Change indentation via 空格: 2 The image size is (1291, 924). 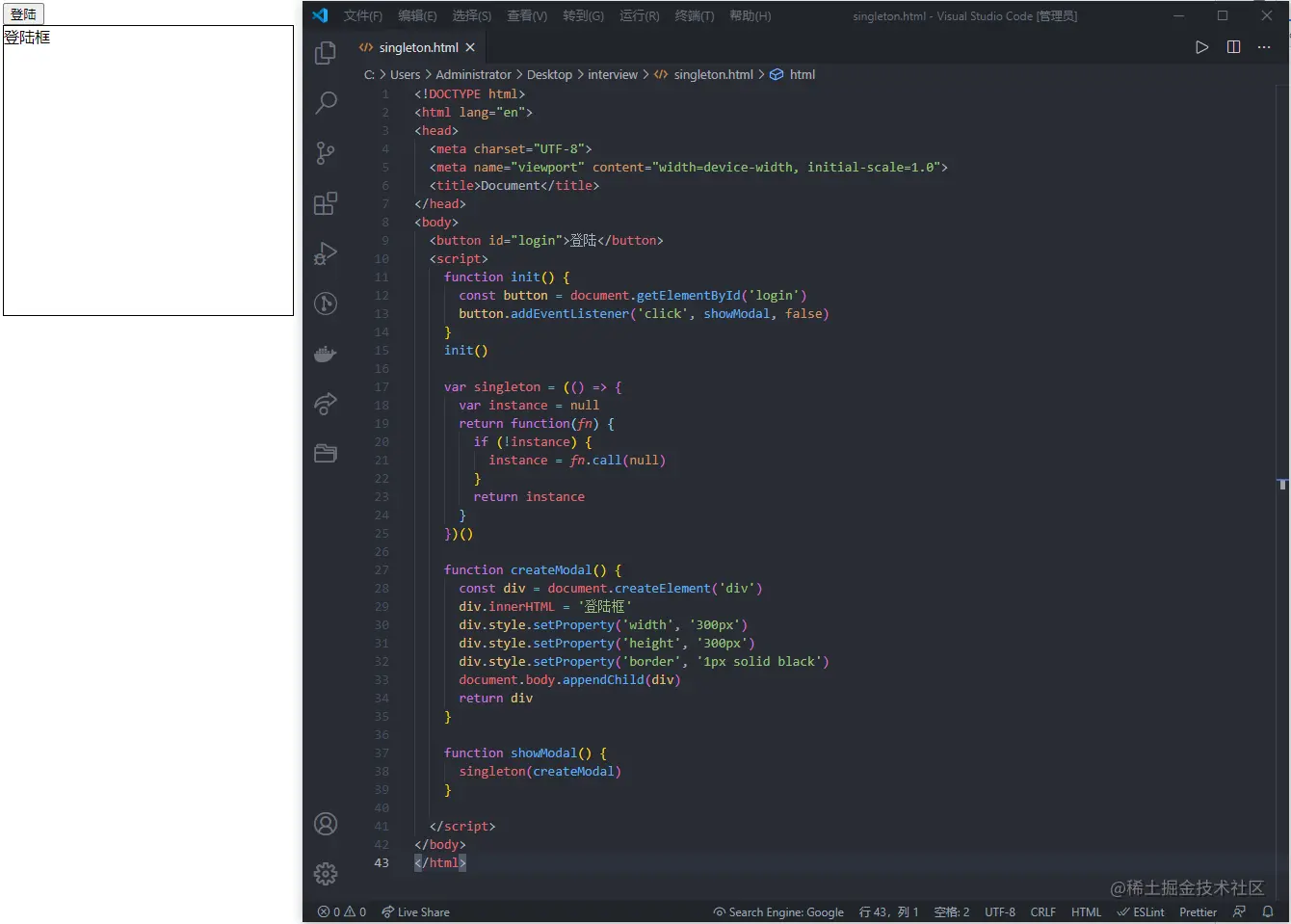tap(952, 911)
